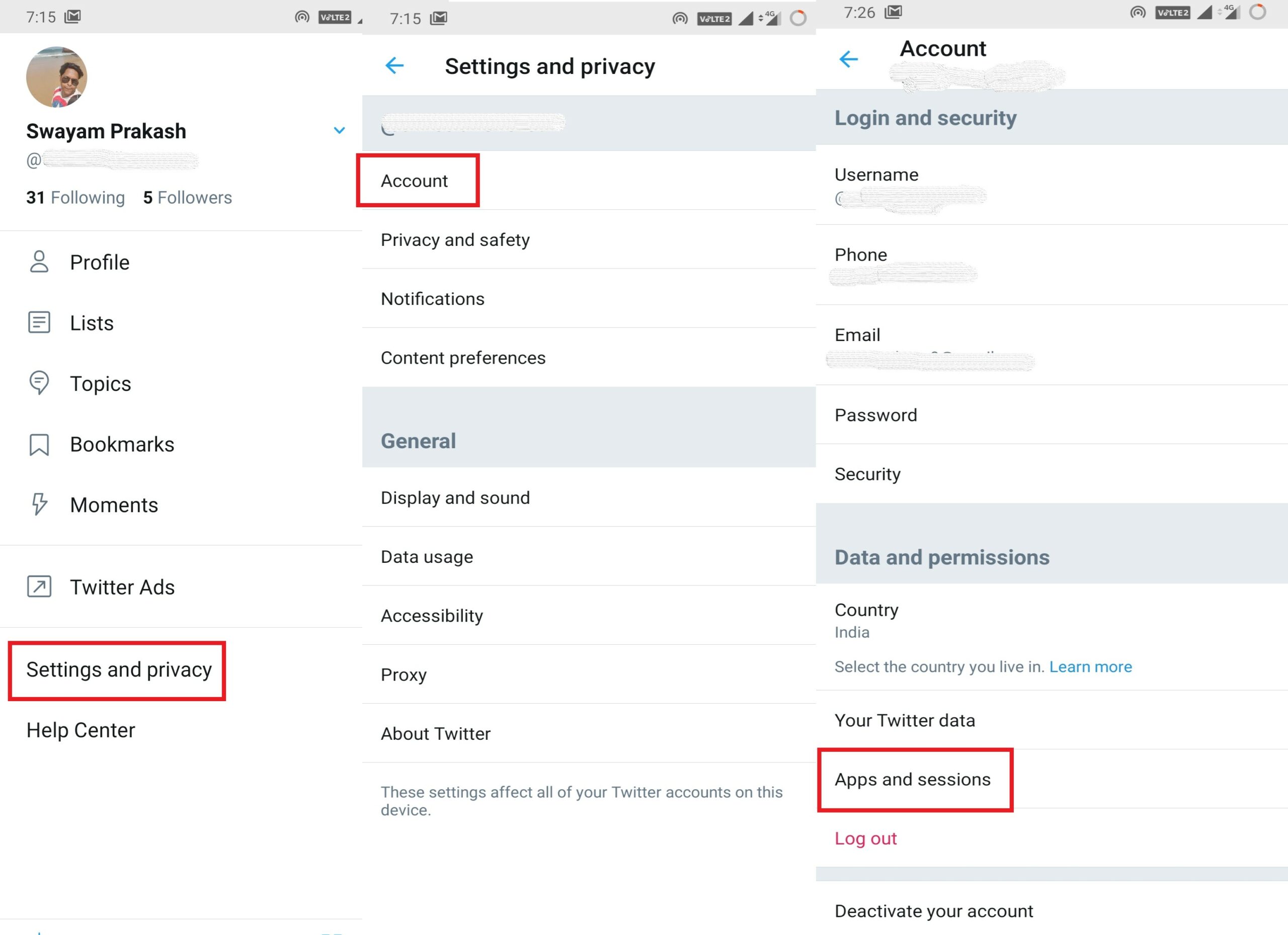Tap the Moments icon in sidebar
Viewport: 1288px width, 935px height.
click(37, 504)
